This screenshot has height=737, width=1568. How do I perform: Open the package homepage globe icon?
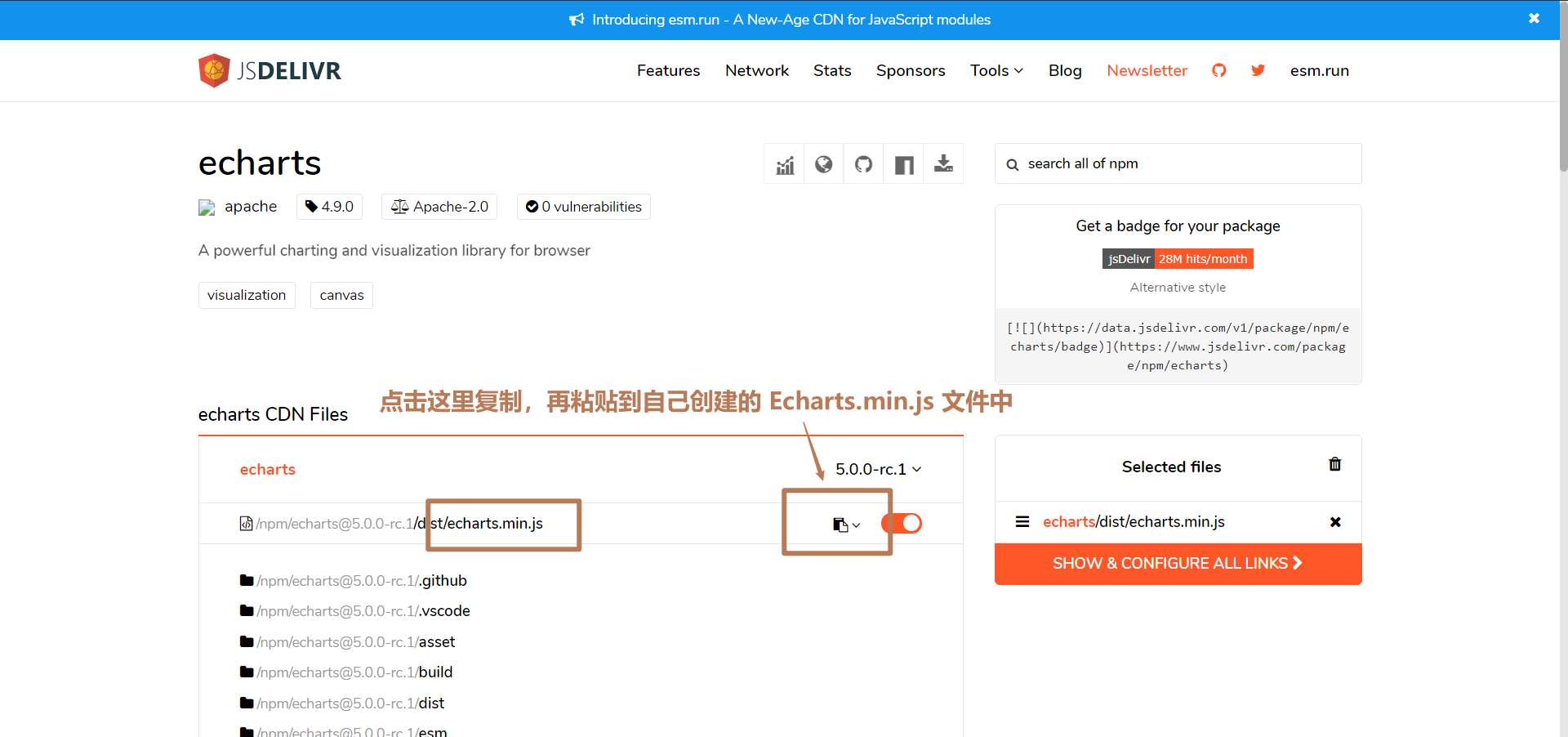click(x=823, y=164)
